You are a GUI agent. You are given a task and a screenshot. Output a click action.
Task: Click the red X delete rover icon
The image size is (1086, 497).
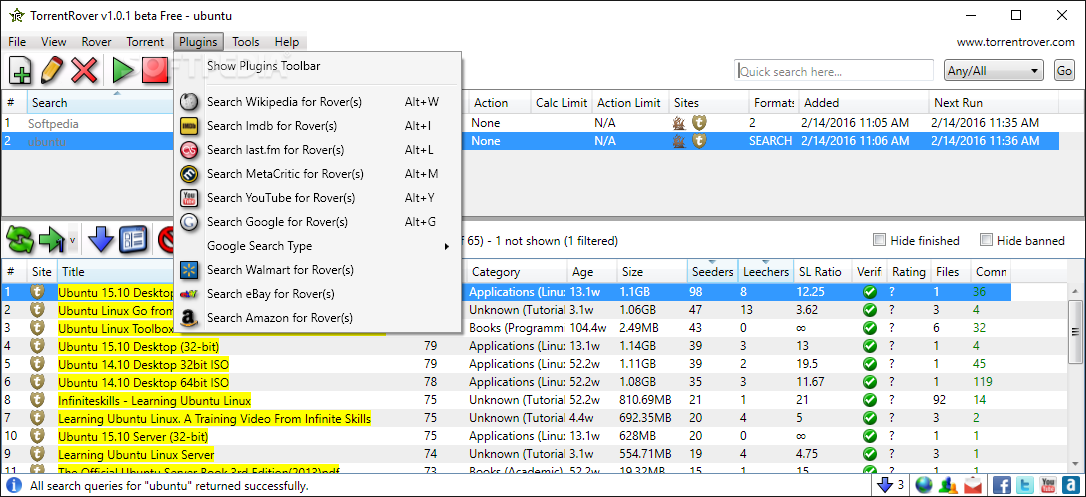coord(84,71)
